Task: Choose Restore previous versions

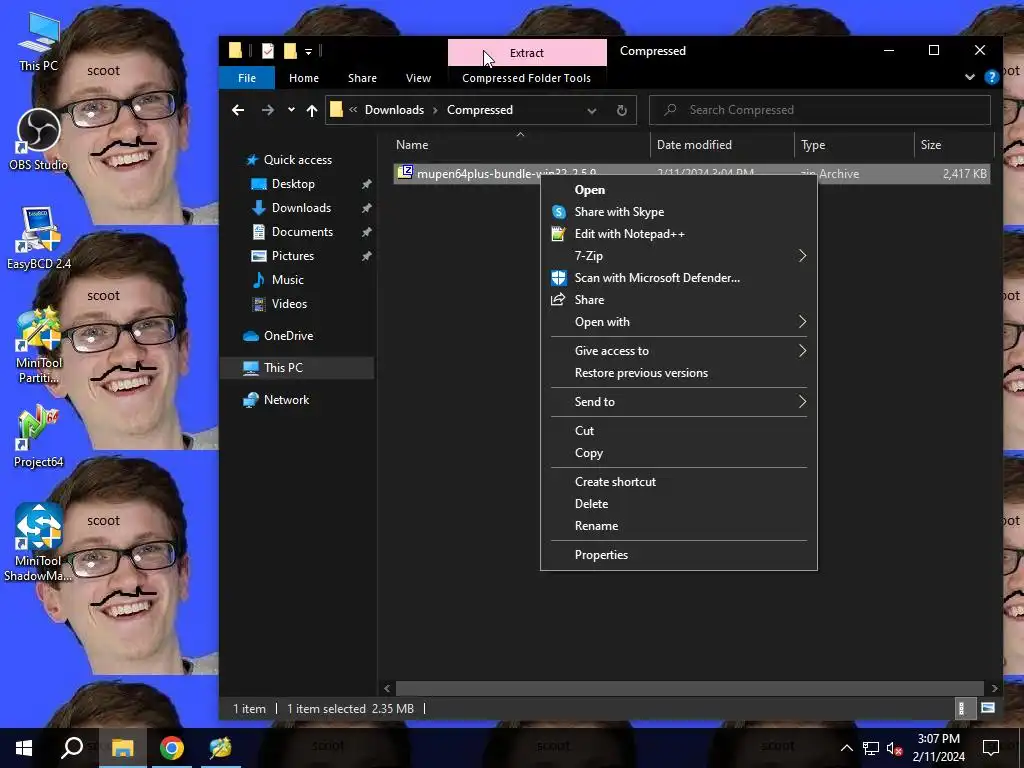Action: tap(679, 373)
